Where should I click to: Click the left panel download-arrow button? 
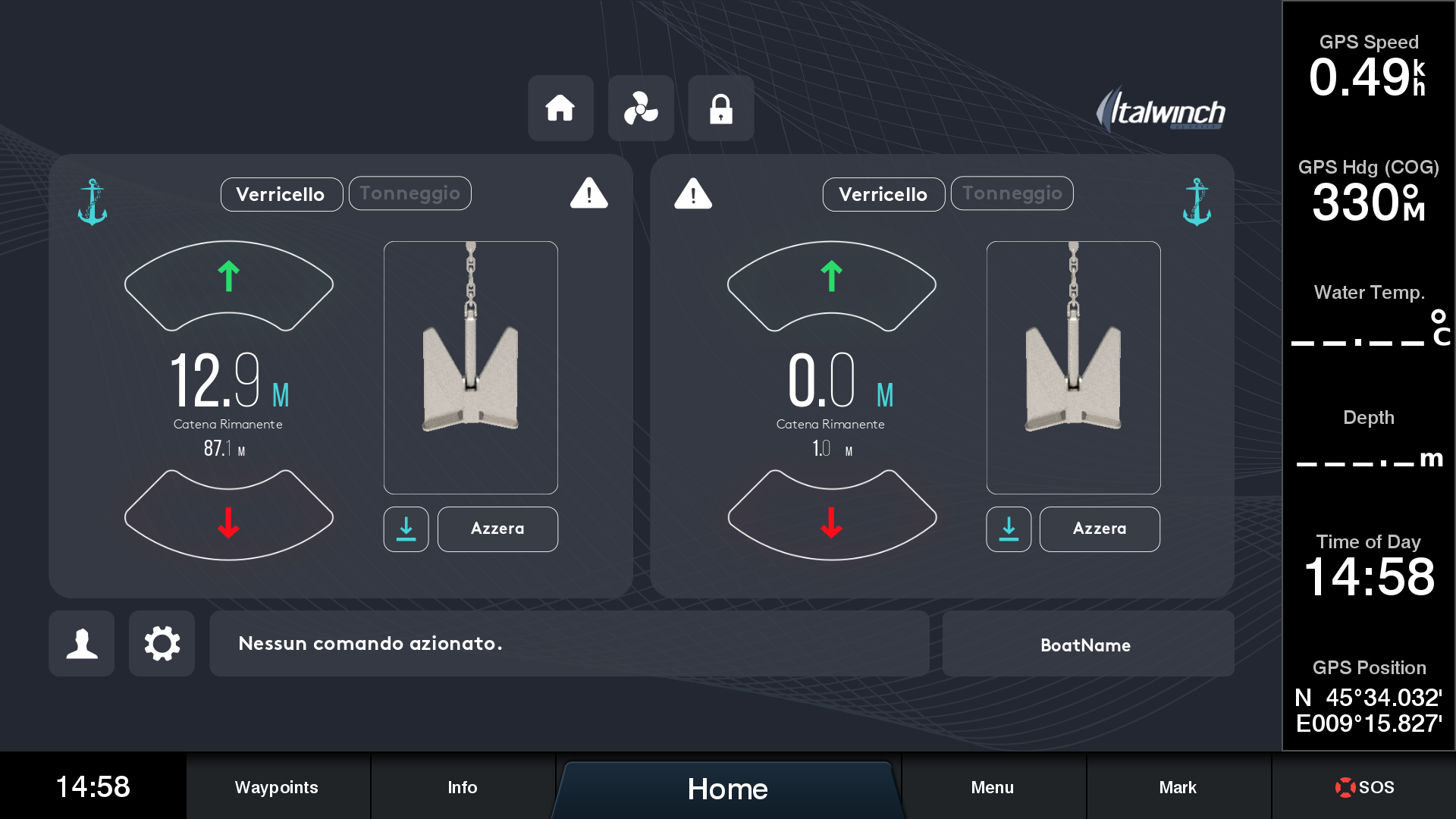(406, 529)
